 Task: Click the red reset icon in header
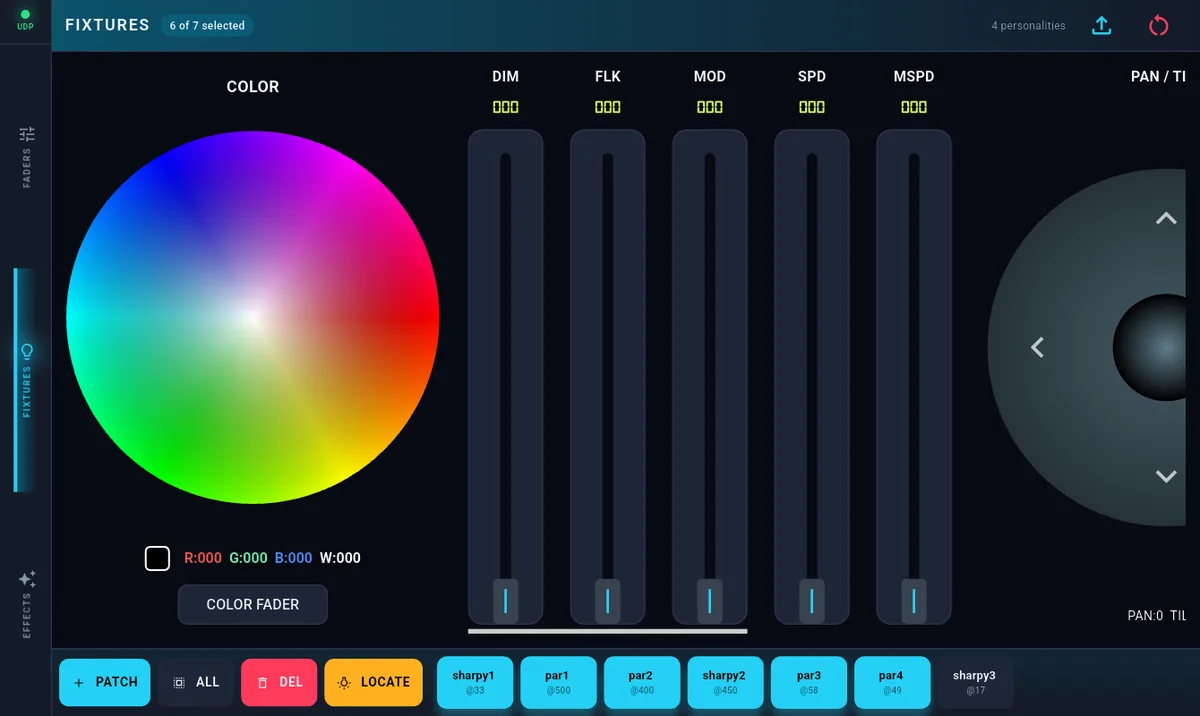point(1158,26)
